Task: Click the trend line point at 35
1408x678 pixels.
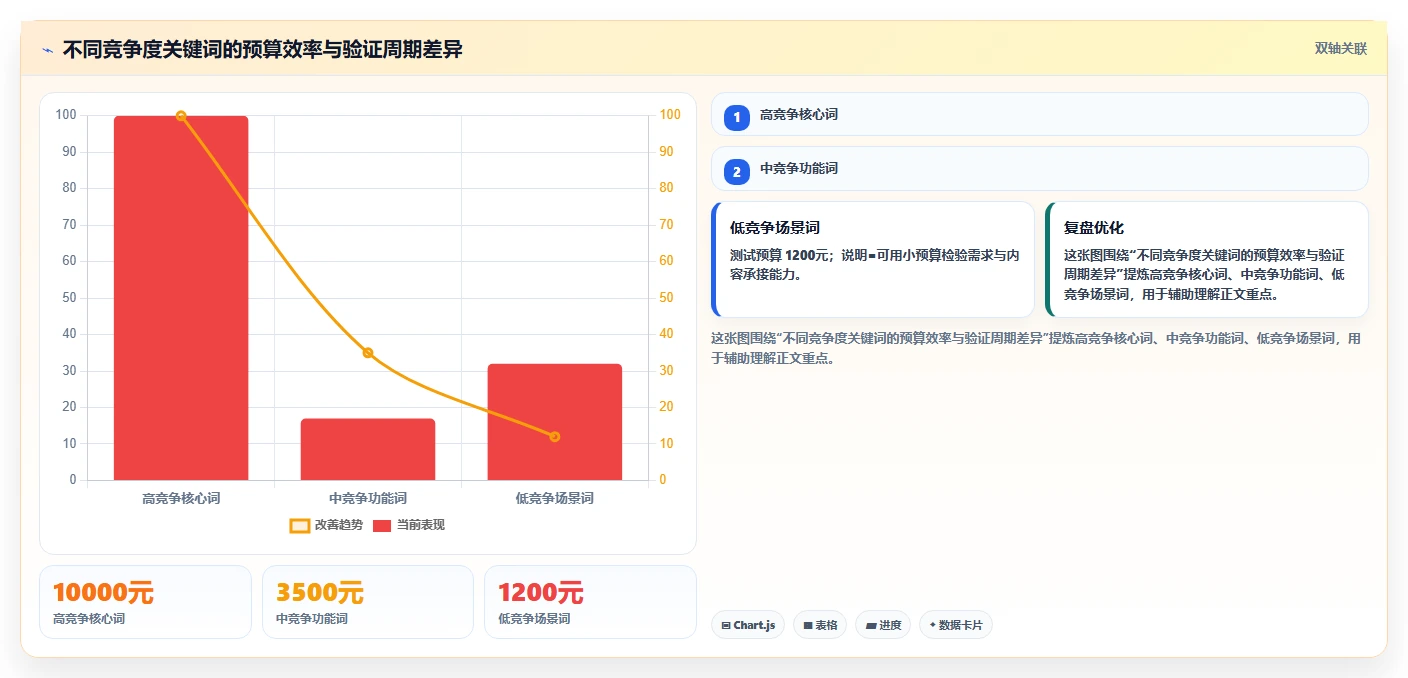Action: 368,353
